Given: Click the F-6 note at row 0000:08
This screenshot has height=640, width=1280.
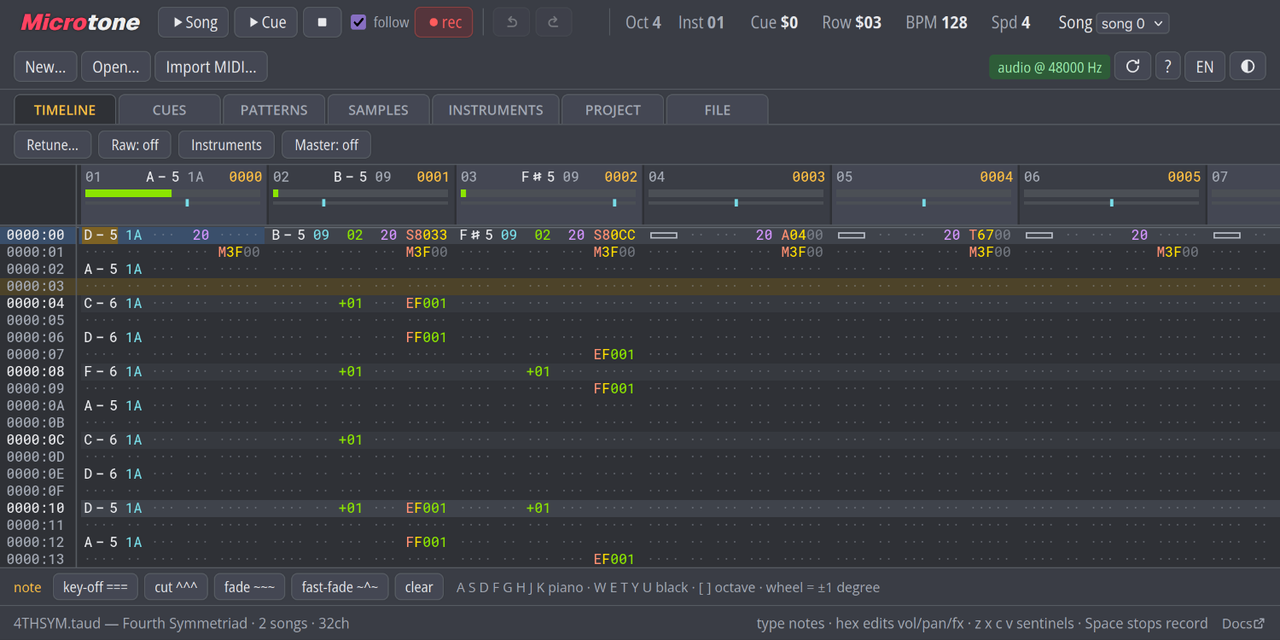Looking at the screenshot, I should tap(100, 371).
